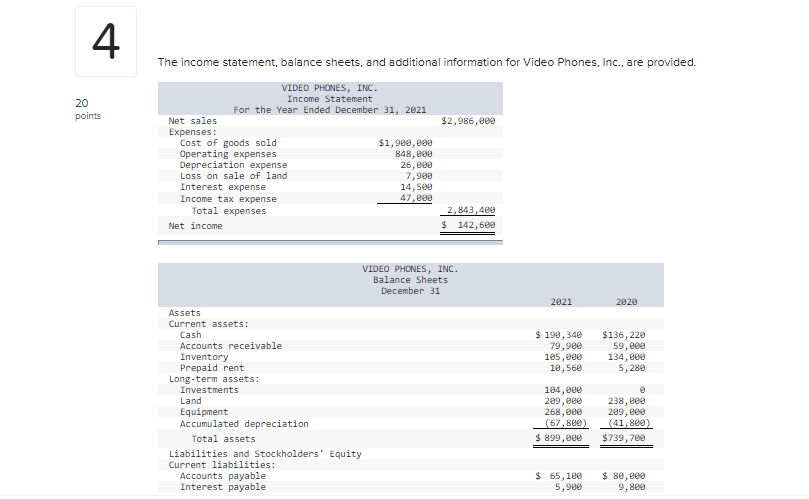Select Operating expenses amount 848,000
The width and height of the screenshot is (809, 499).
414,154
